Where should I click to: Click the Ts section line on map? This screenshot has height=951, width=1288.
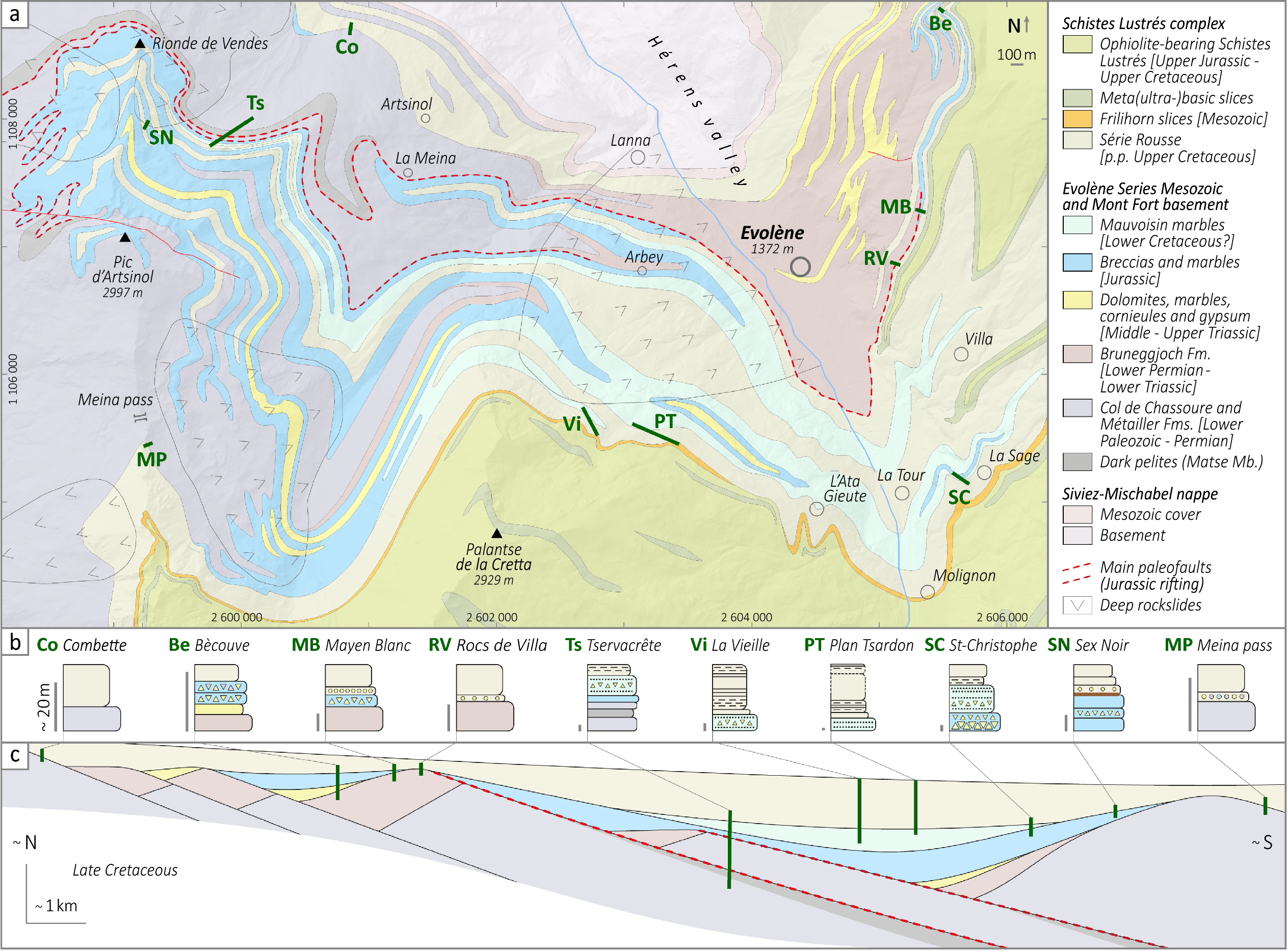pos(231,132)
